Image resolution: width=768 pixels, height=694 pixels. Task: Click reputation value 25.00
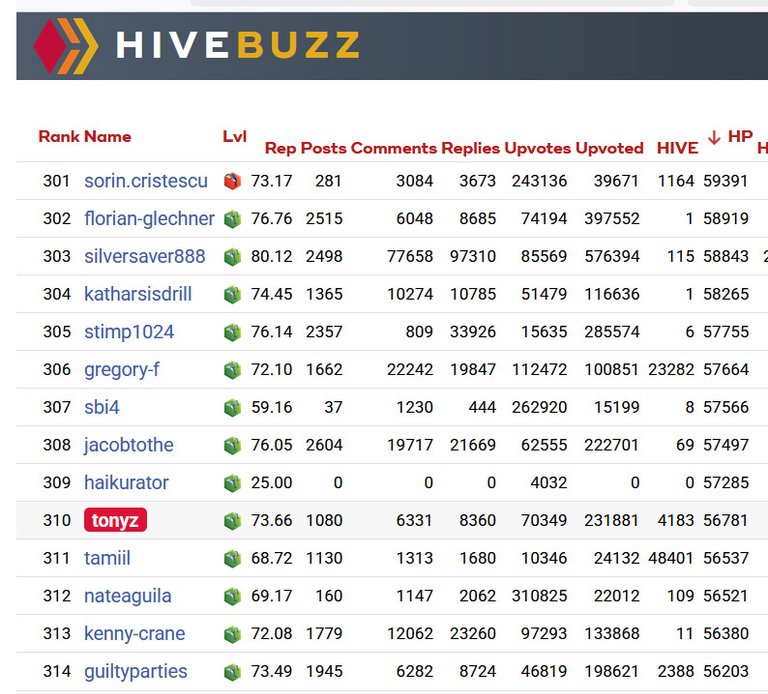(271, 483)
